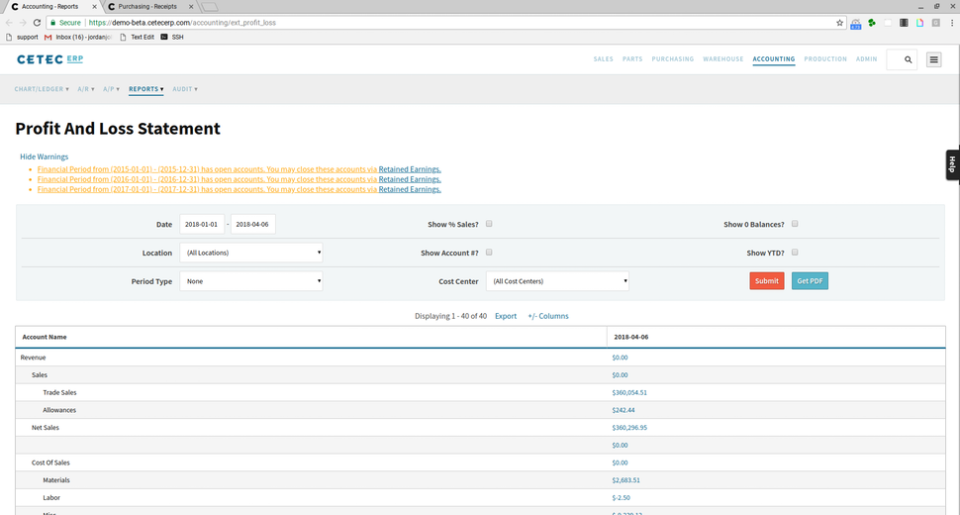Click the Export link
This screenshot has height=515, width=960.
[x=506, y=316]
